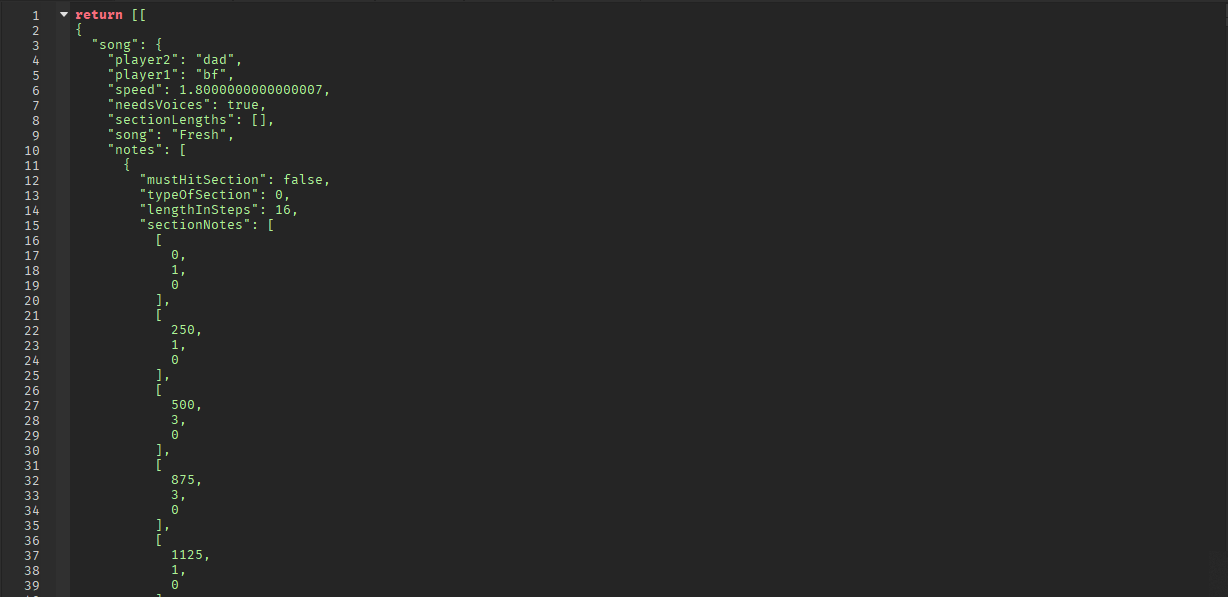
Task: Click the "needsVoices" true value
Action: pos(243,105)
